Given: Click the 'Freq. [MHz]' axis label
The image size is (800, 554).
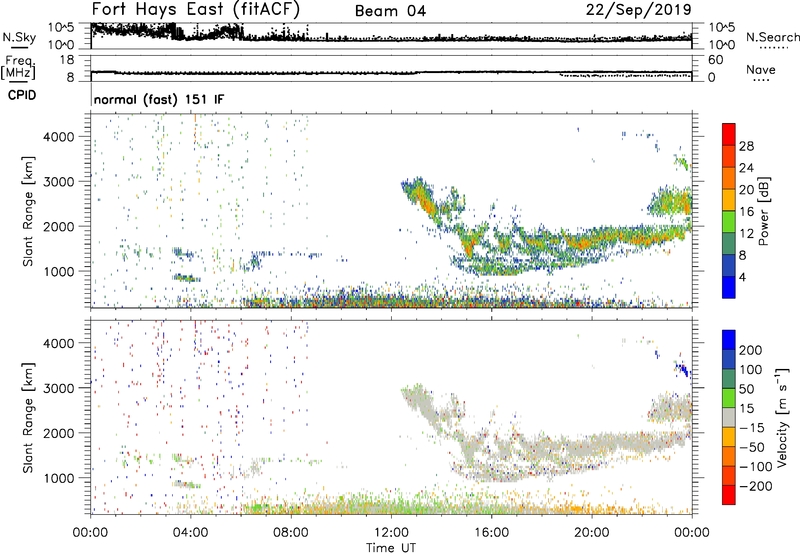Looking at the screenshot, I should coord(19,67).
